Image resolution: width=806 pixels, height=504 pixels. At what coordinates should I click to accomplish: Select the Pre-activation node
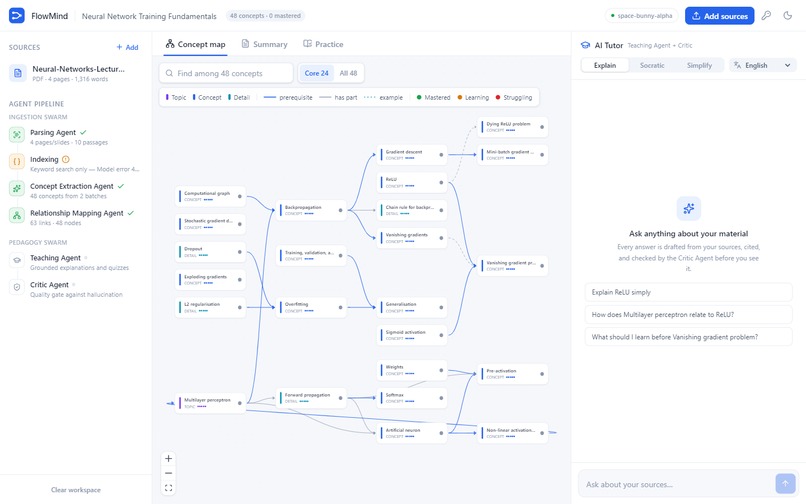pos(512,373)
